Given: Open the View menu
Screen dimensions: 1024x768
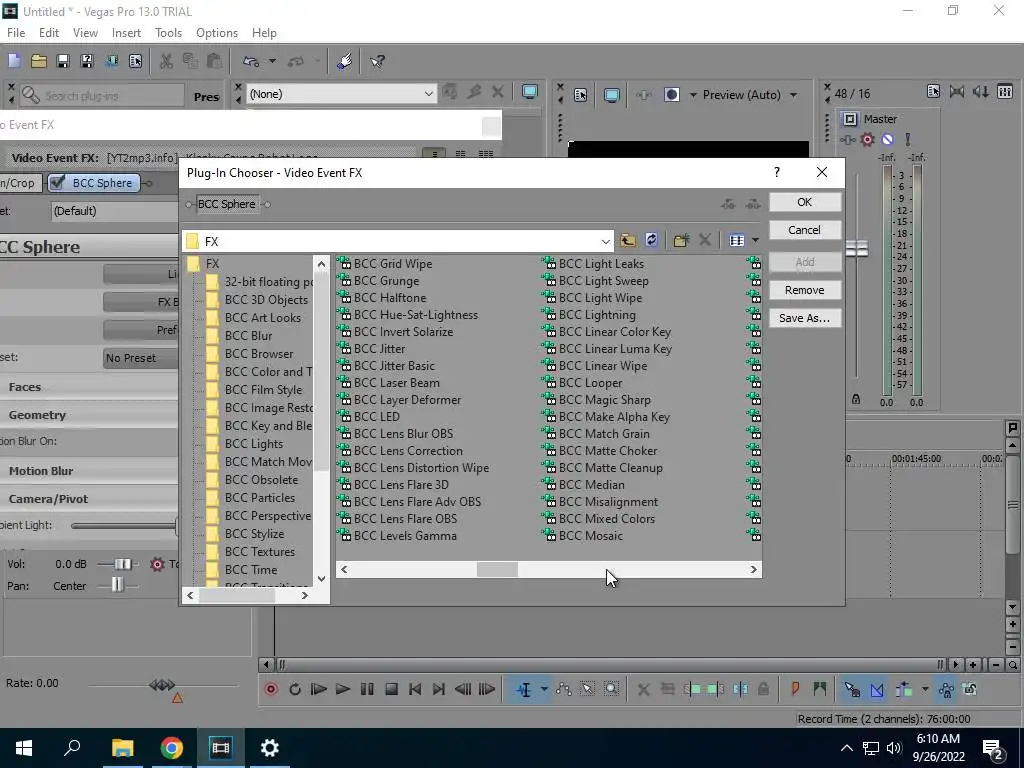Looking at the screenshot, I should 85,33.
